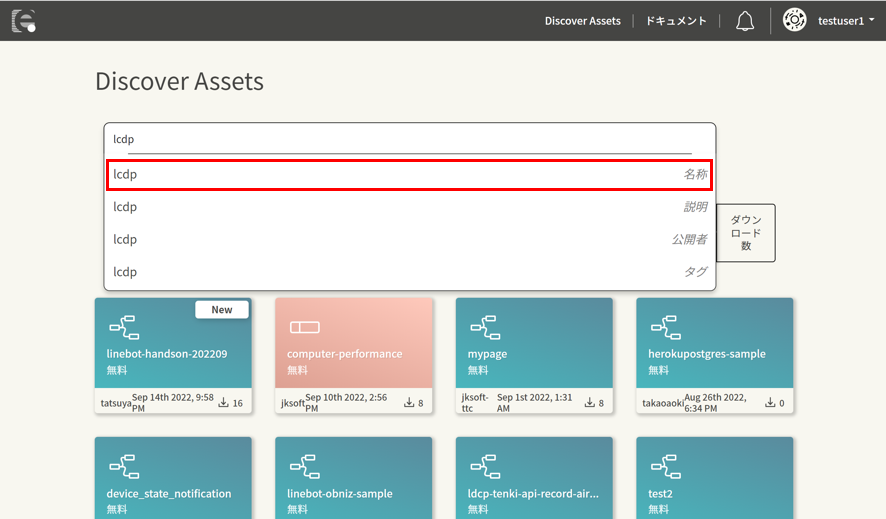
Task: Click download icon on herokupostgres-sample card
Action: coord(770,403)
